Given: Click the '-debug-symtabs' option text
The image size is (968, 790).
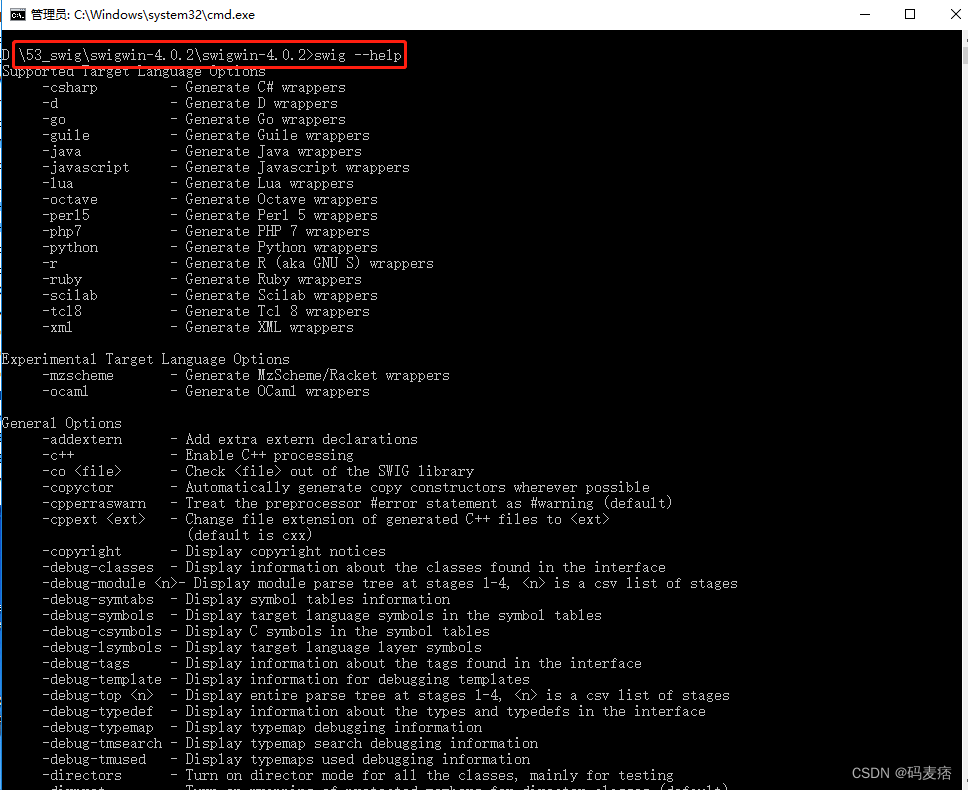Looking at the screenshot, I should 98,600.
